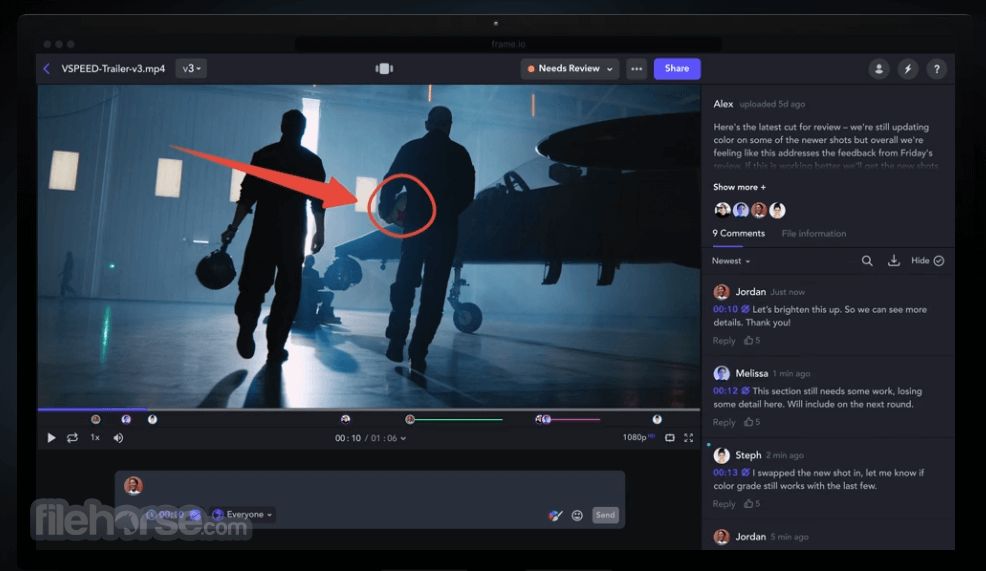
Task: Change the 1080p video quality
Action: click(x=638, y=437)
